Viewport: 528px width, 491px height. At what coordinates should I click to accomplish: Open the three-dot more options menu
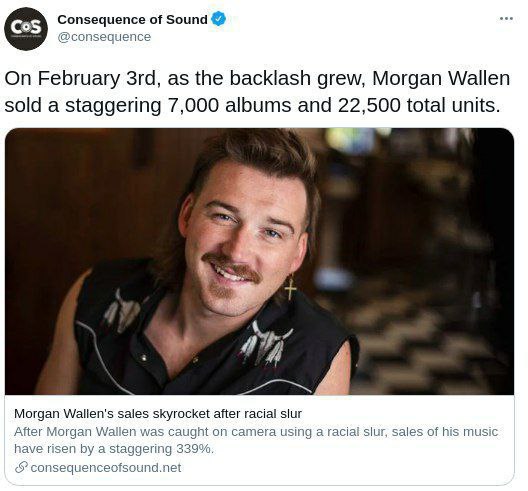click(506, 19)
